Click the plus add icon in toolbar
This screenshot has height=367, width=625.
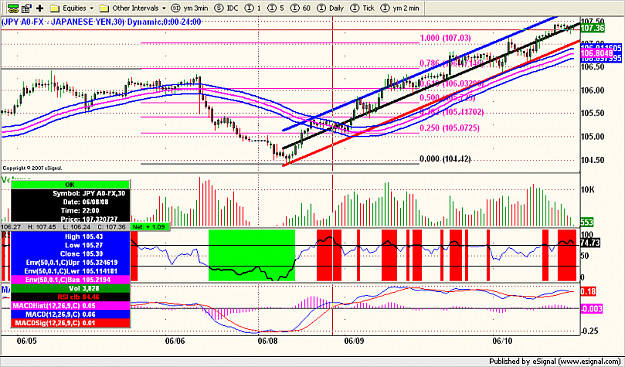[39, 8]
